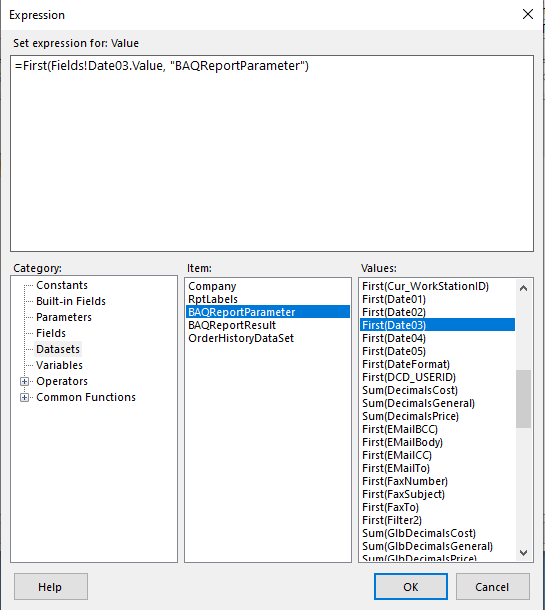Select First(EMailTo) value
Image resolution: width=545 pixels, height=610 pixels.
[437, 468]
